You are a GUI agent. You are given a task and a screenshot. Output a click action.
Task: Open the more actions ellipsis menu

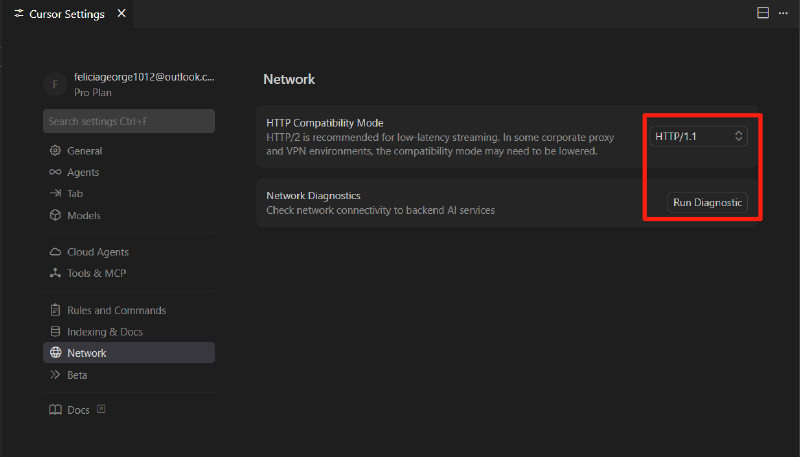(x=783, y=14)
